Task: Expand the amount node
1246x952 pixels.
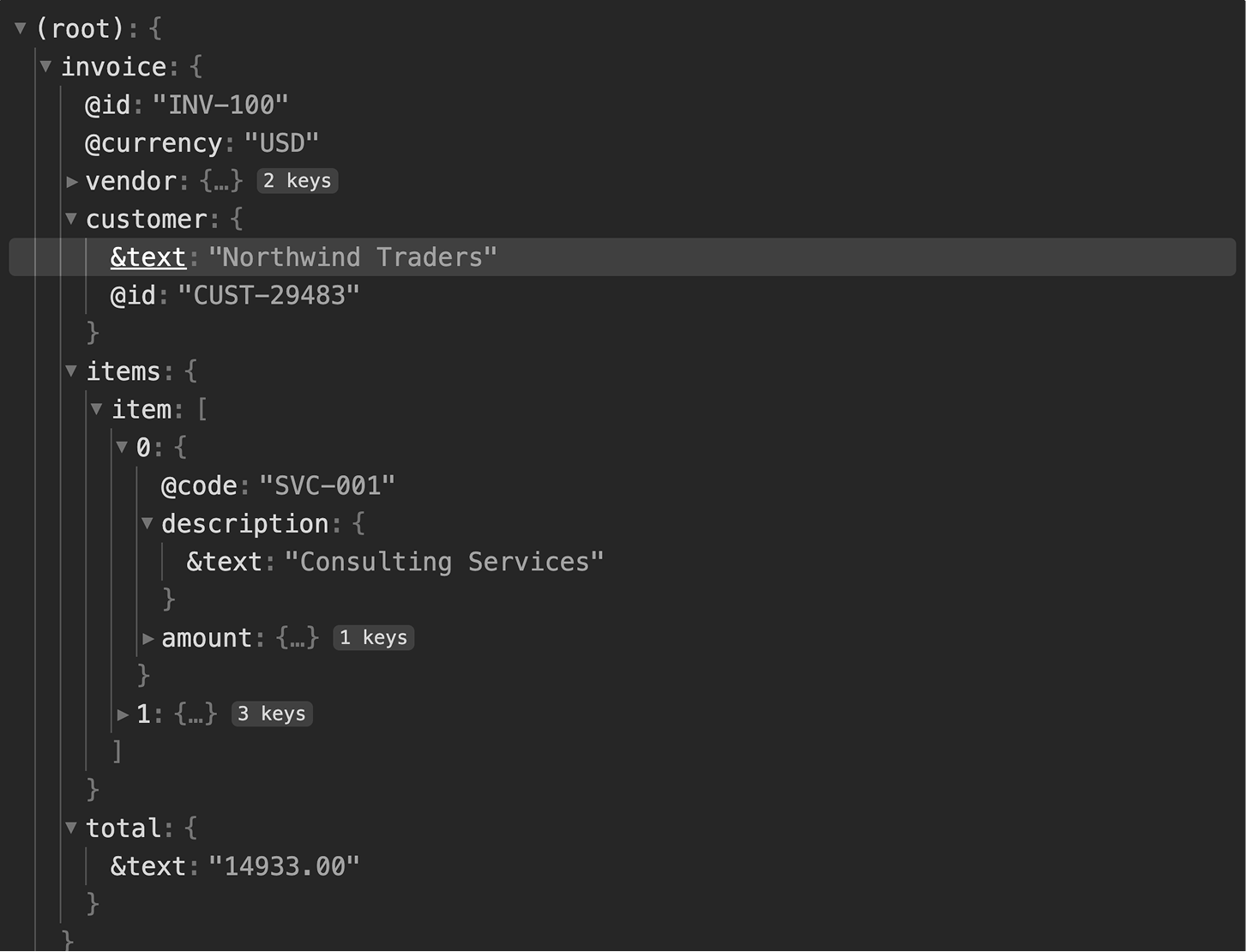Action: coord(147,638)
